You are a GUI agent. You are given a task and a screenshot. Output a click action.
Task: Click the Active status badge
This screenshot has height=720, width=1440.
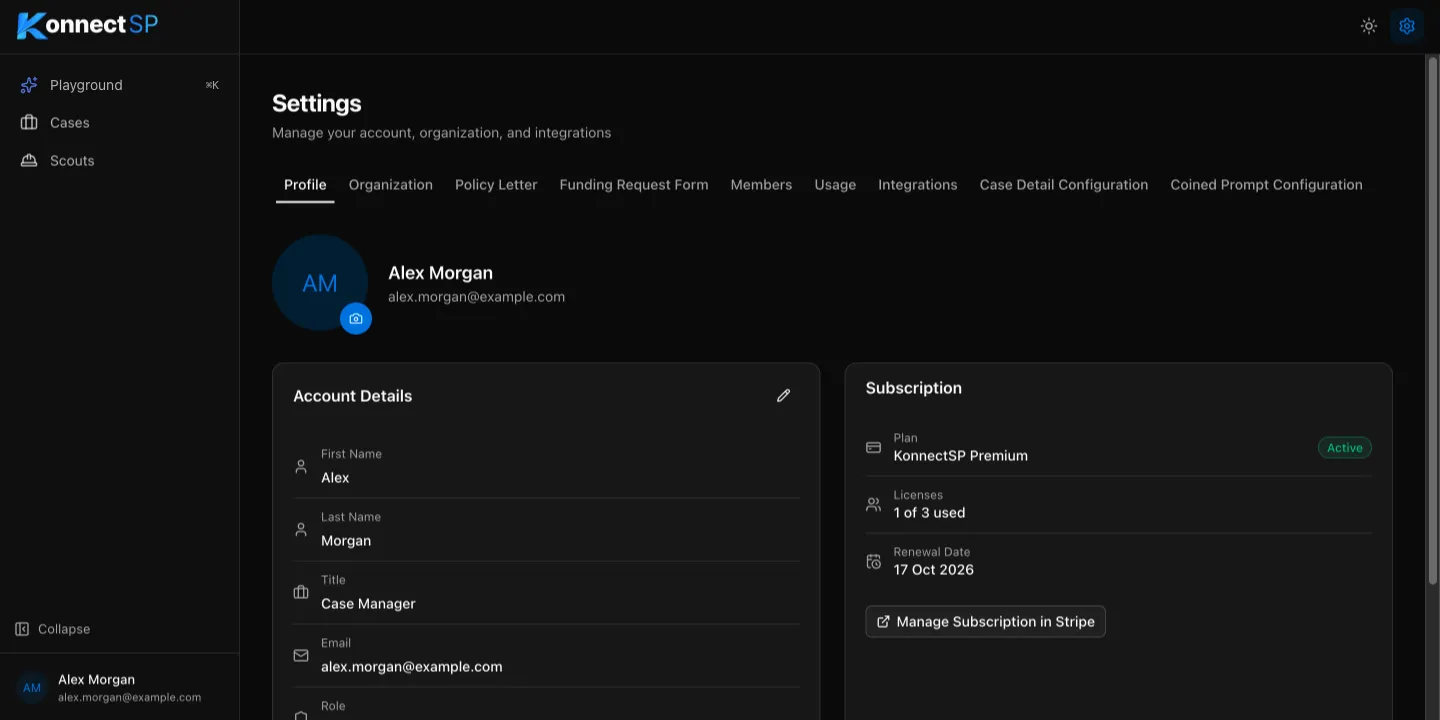coord(1345,448)
